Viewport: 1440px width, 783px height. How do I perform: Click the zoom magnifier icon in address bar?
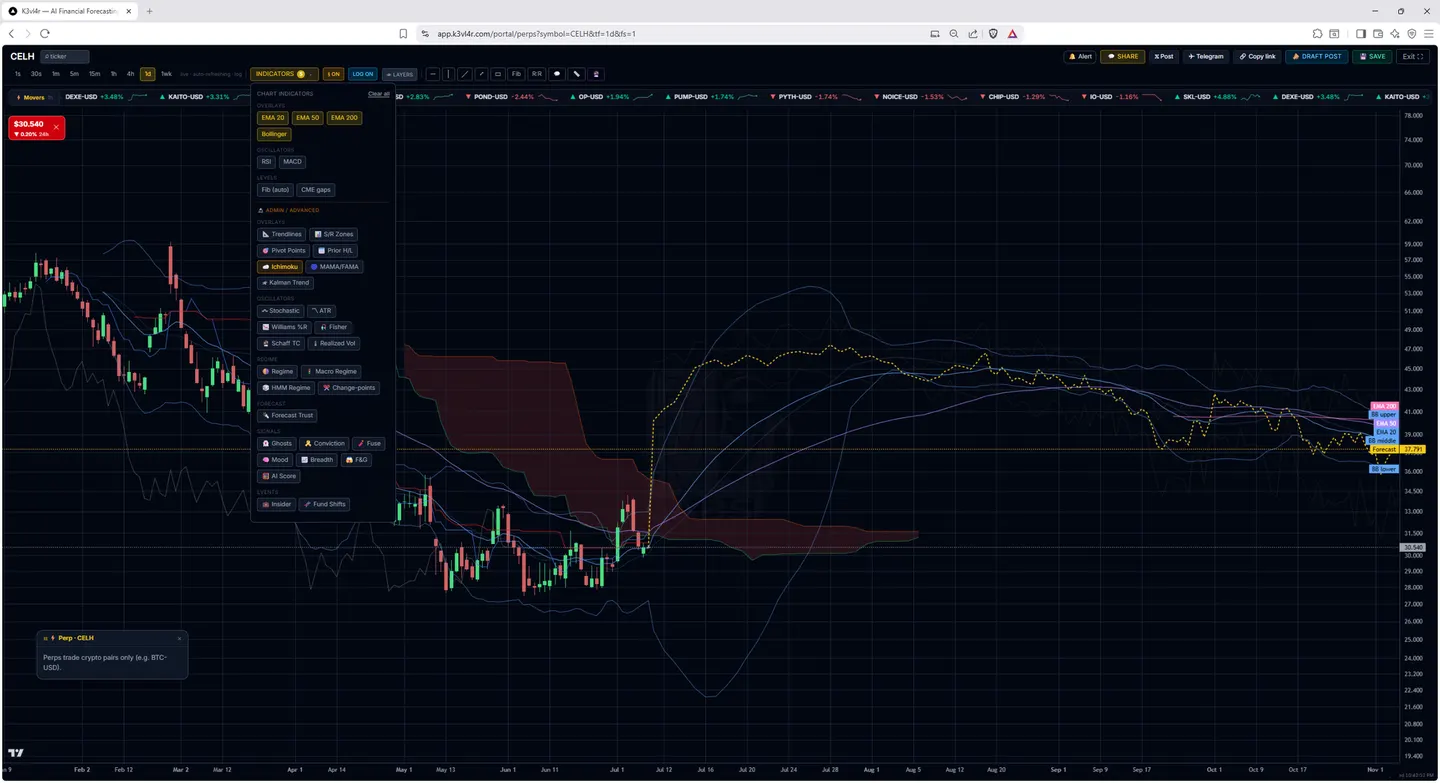click(x=954, y=33)
